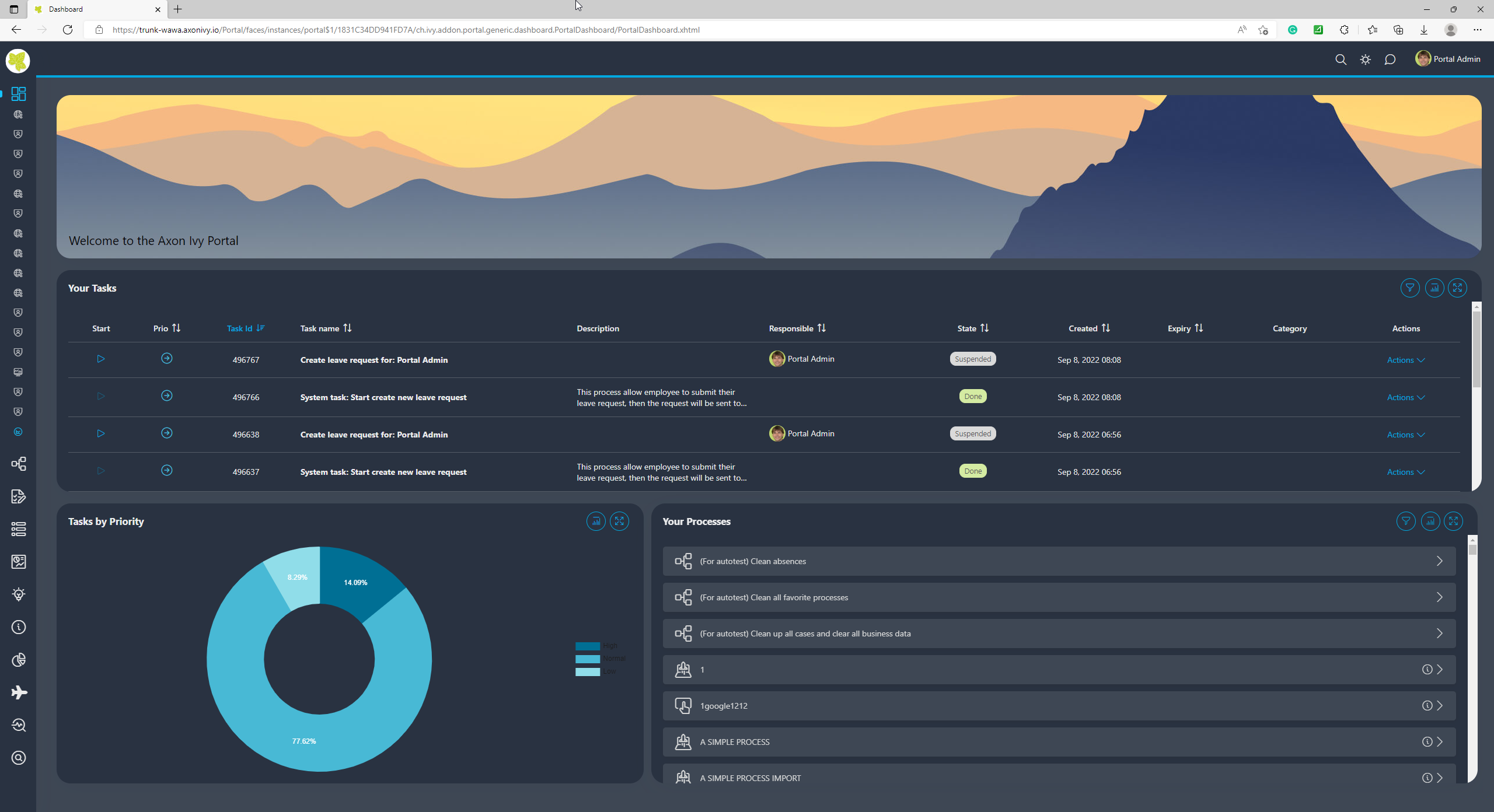Expand Your Processes panel to fullscreen
The image size is (1494, 812).
click(x=1453, y=521)
